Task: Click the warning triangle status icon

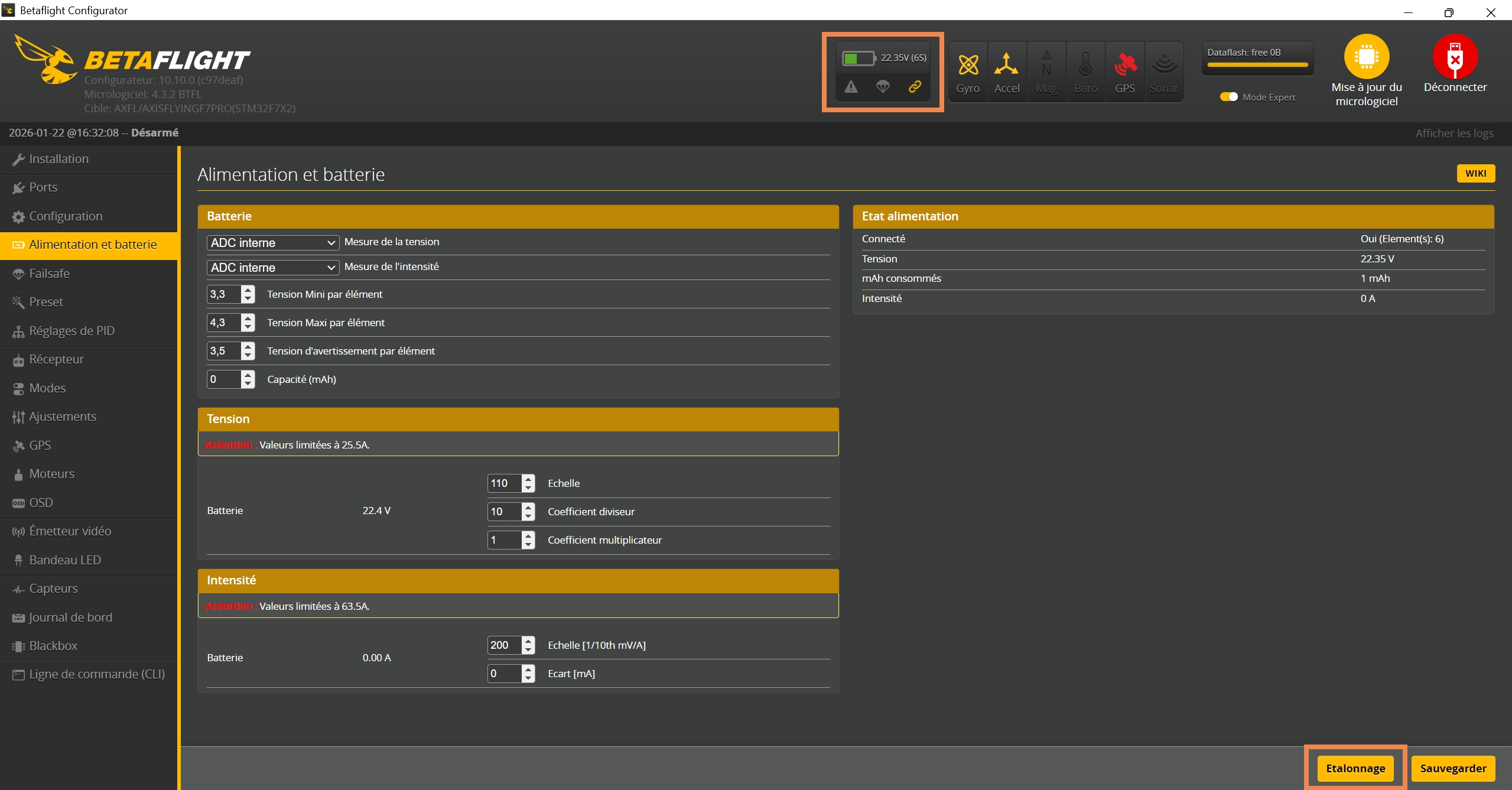Action: tap(851, 87)
